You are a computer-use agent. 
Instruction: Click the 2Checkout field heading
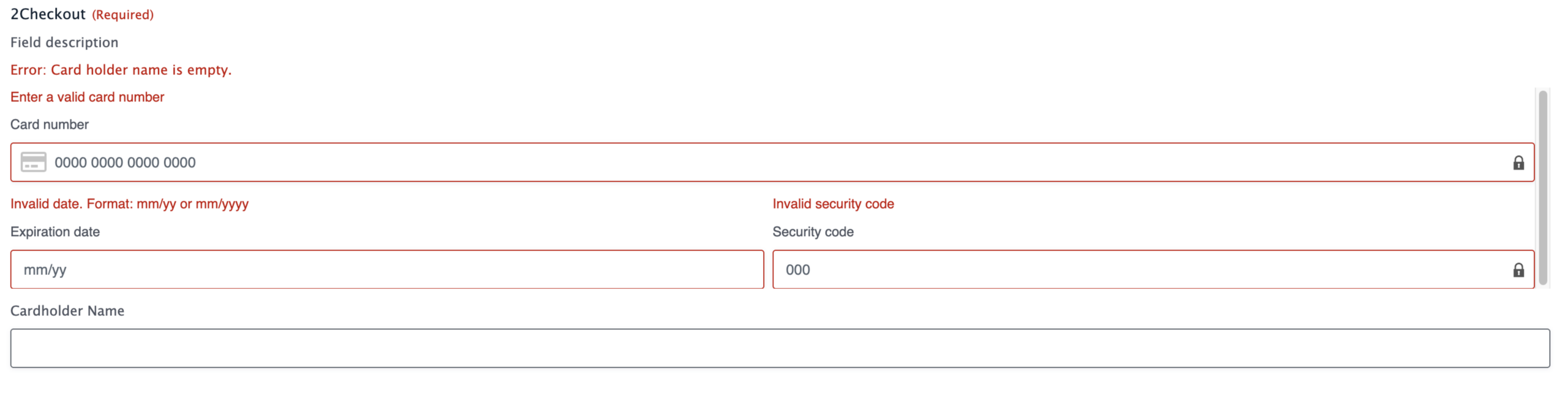point(48,14)
